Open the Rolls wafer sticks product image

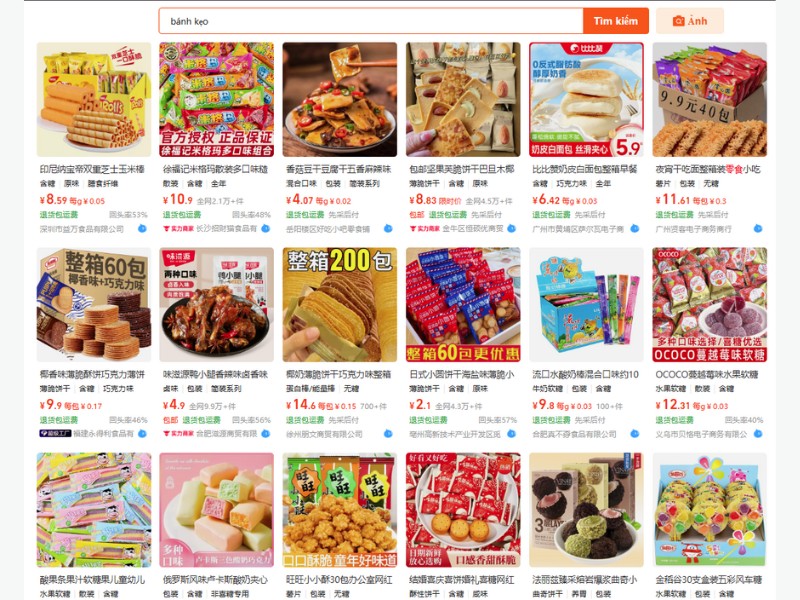coord(94,99)
